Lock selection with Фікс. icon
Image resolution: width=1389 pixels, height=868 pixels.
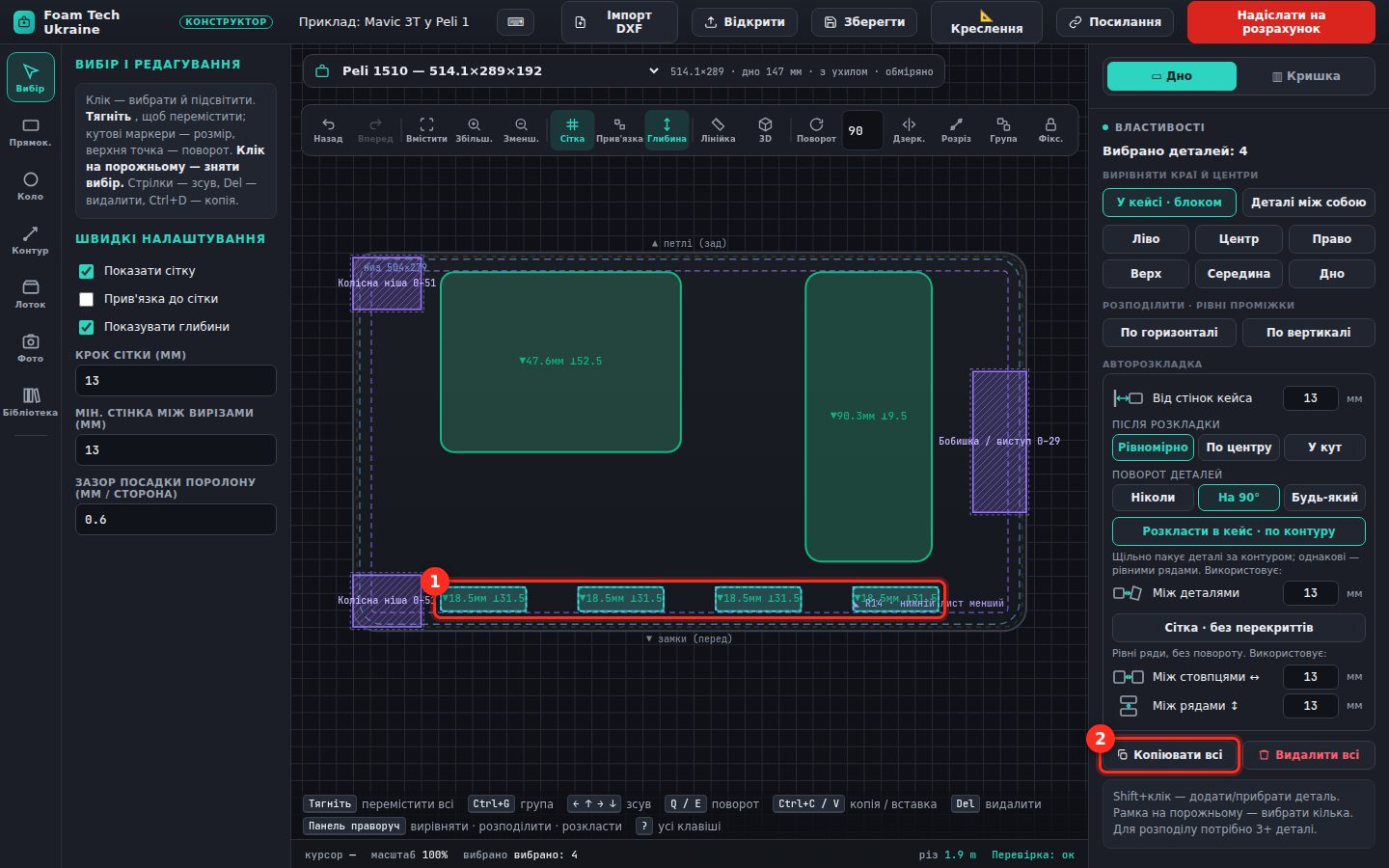(1050, 130)
